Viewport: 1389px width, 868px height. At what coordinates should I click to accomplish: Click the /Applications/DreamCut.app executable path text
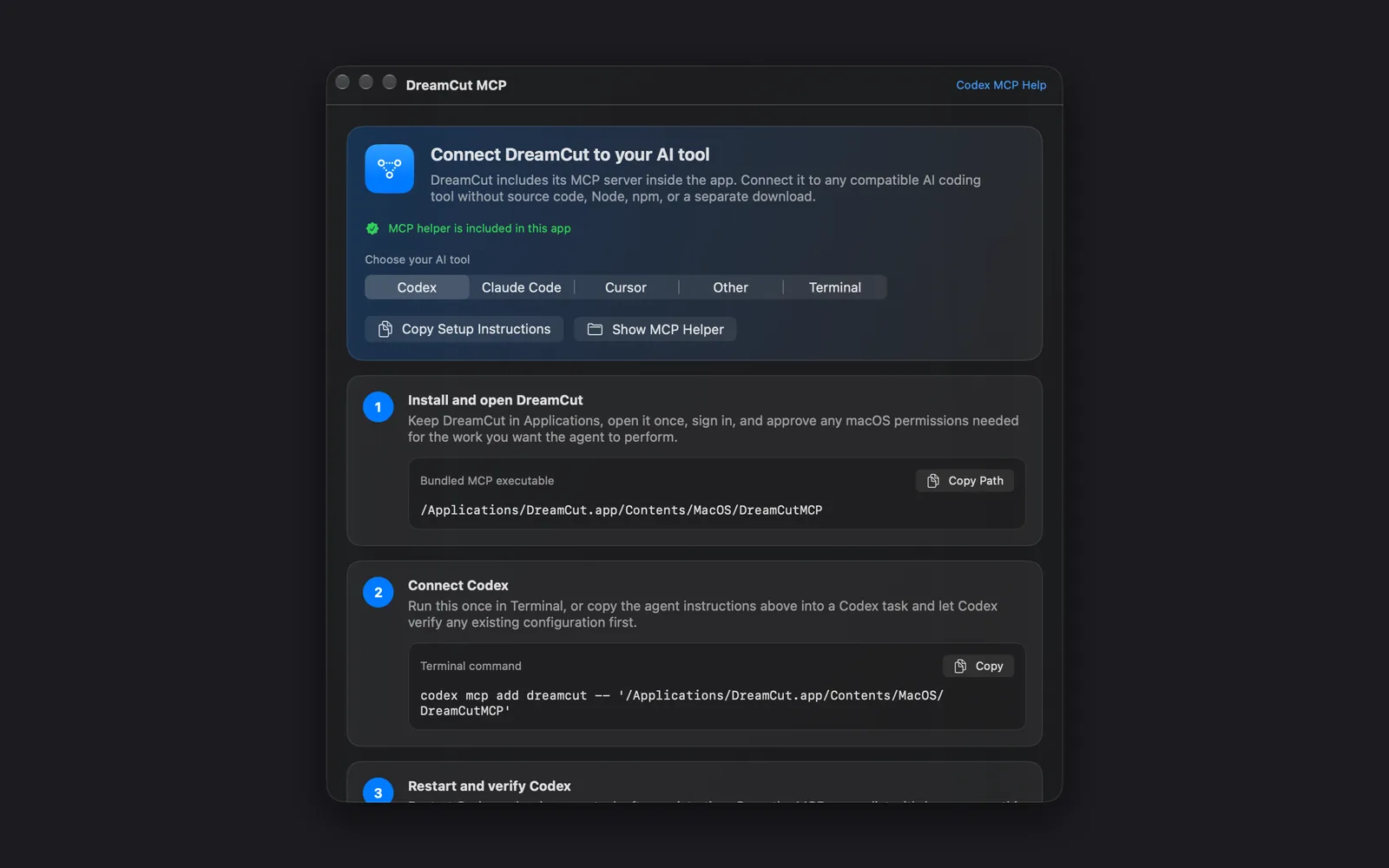click(x=621, y=510)
